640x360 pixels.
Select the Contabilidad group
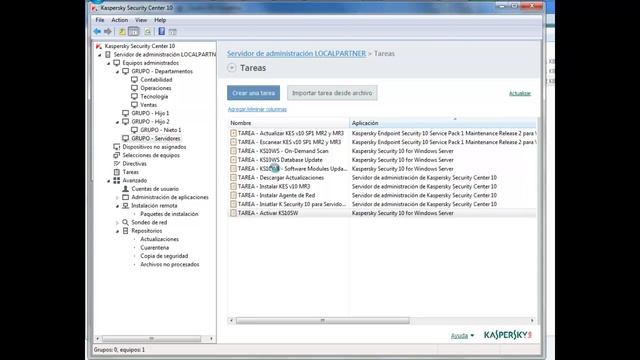156,80
